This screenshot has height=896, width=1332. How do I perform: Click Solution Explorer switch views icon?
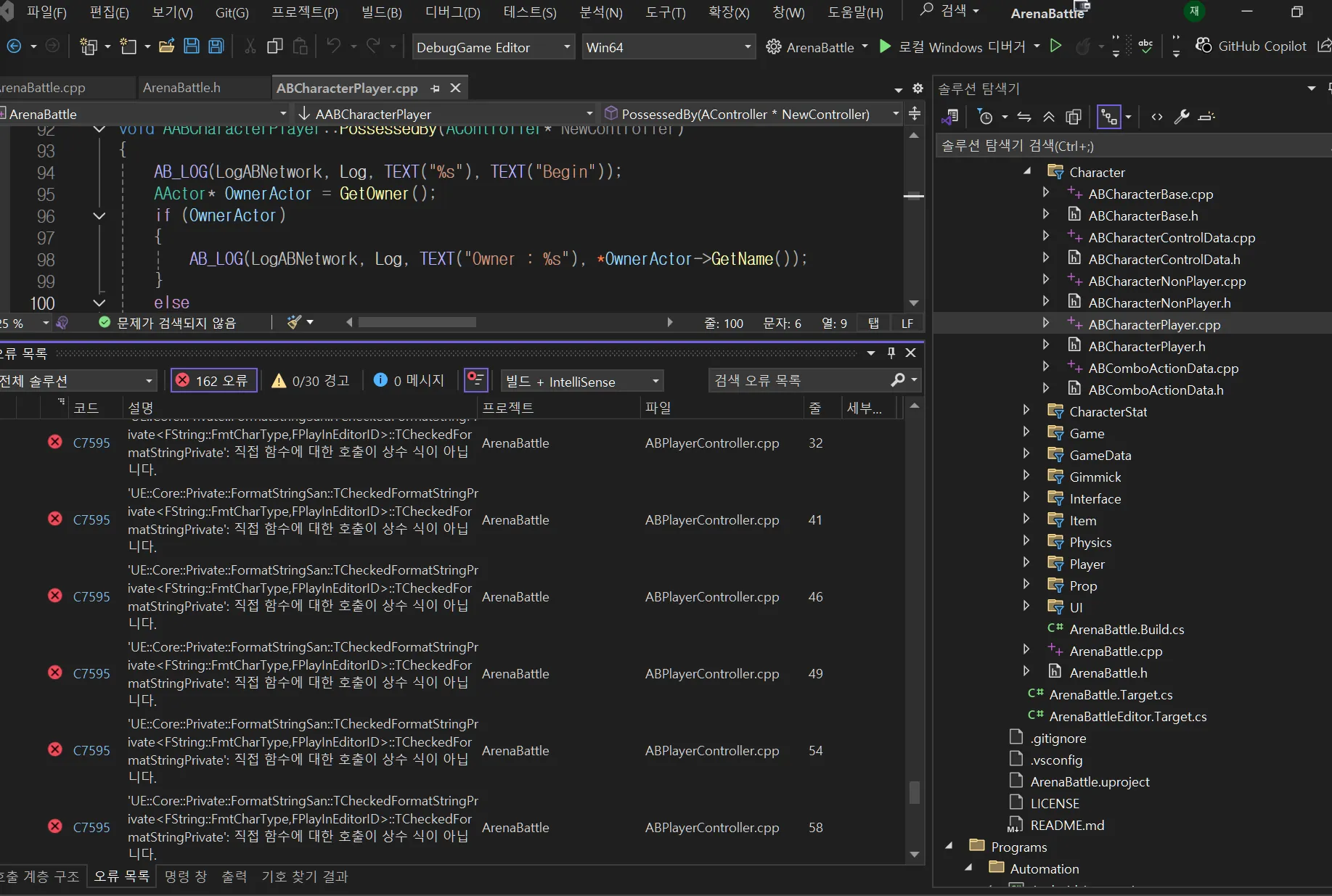tap(949, 117)
